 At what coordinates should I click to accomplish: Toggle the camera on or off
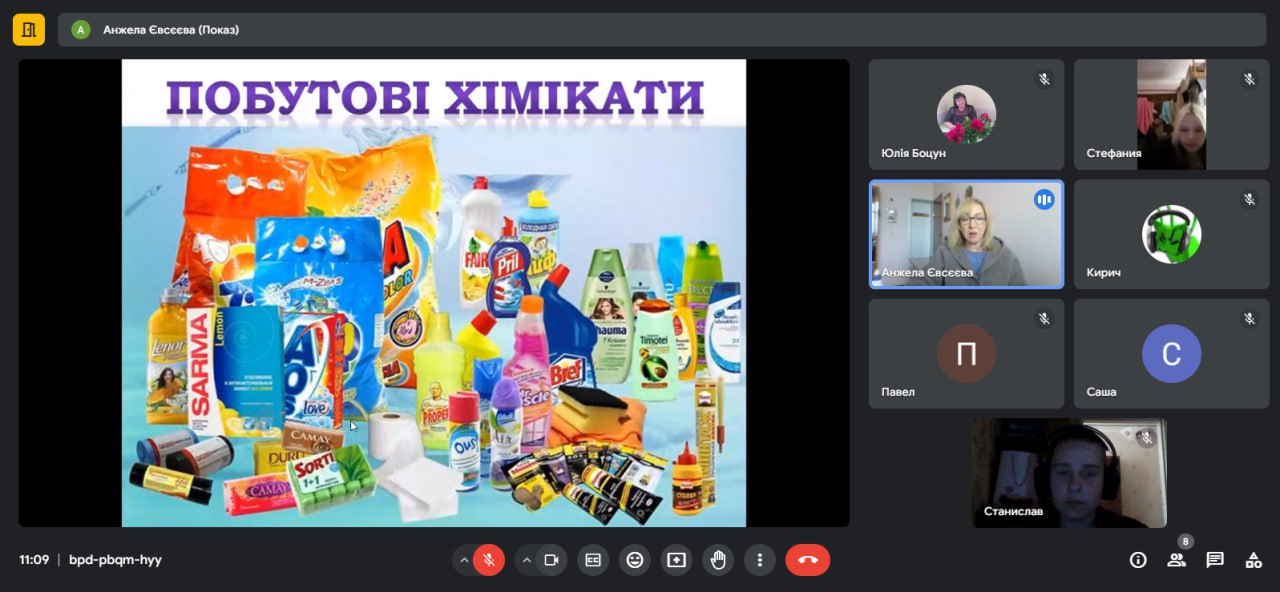pyautogui.click(x=551, y=560)
